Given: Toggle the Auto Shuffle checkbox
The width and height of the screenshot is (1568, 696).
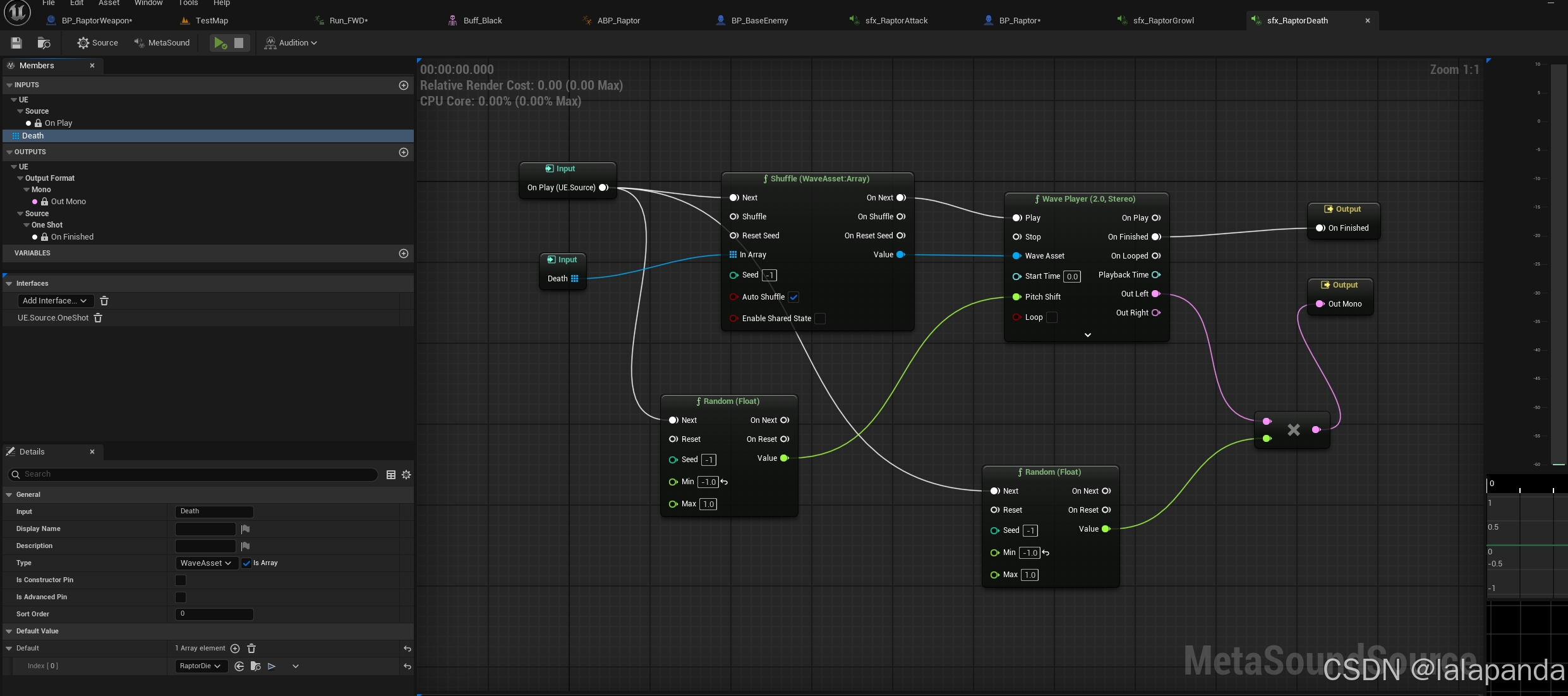Looking at the screenshot, I should pos(793,297).
